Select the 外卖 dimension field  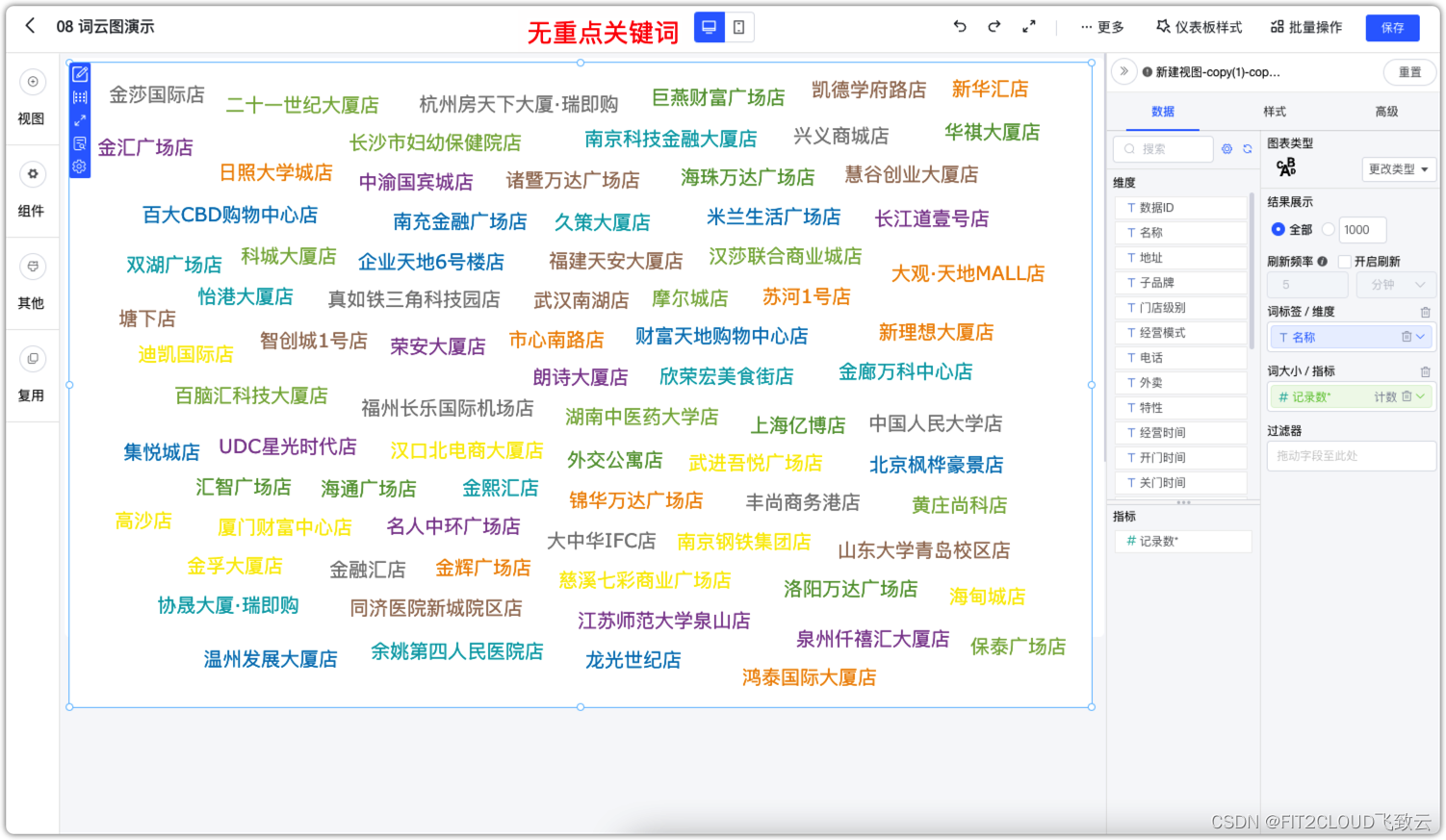click(x=1181, y=383)
